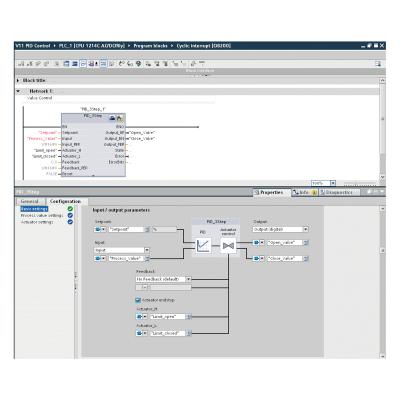Screen dimensions: 400x400
Task: Select Process value settings in tree
Action: (42, 215)
